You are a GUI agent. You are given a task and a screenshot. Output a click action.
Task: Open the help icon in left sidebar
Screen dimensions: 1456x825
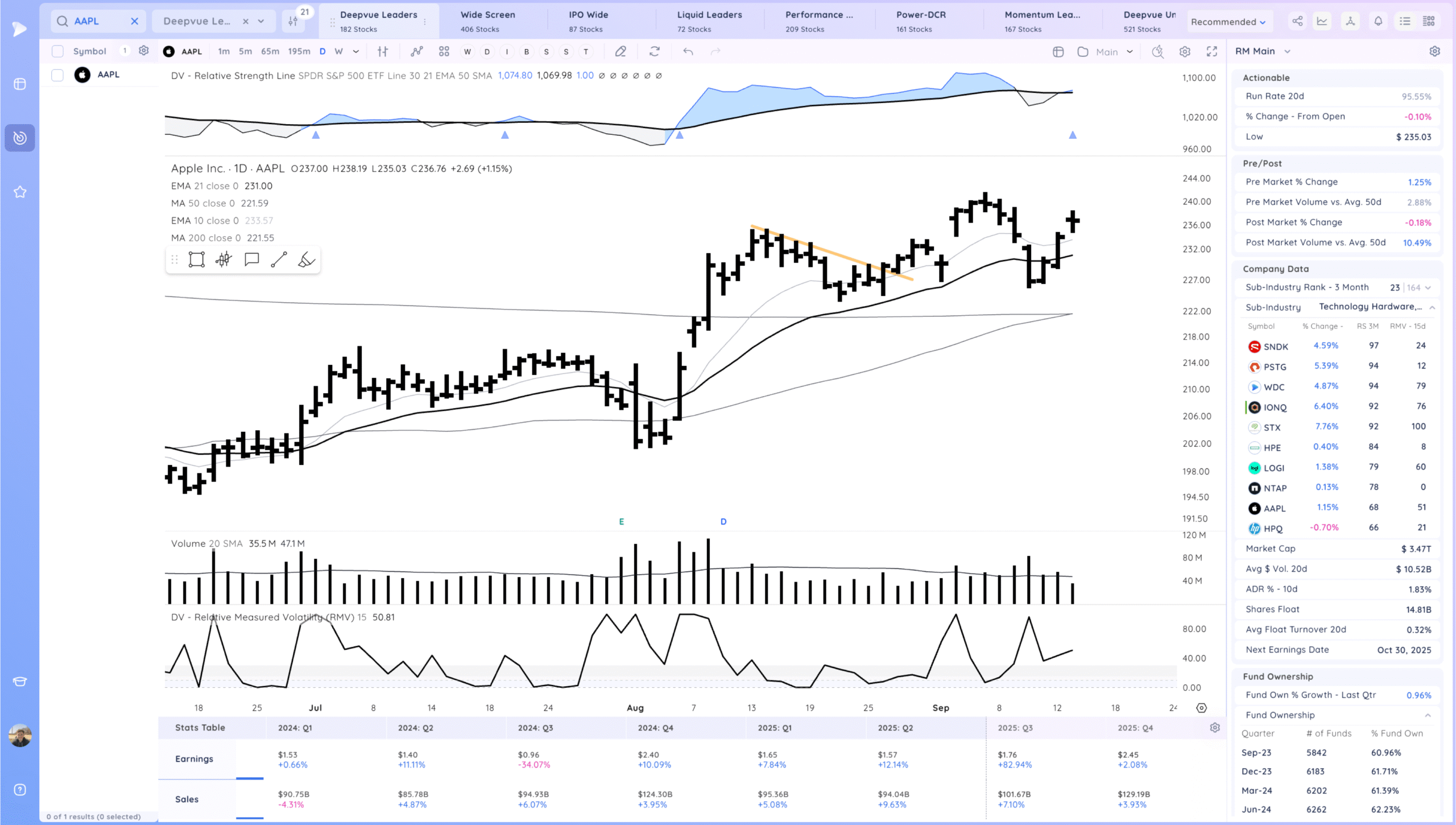[x=20, y=790]
